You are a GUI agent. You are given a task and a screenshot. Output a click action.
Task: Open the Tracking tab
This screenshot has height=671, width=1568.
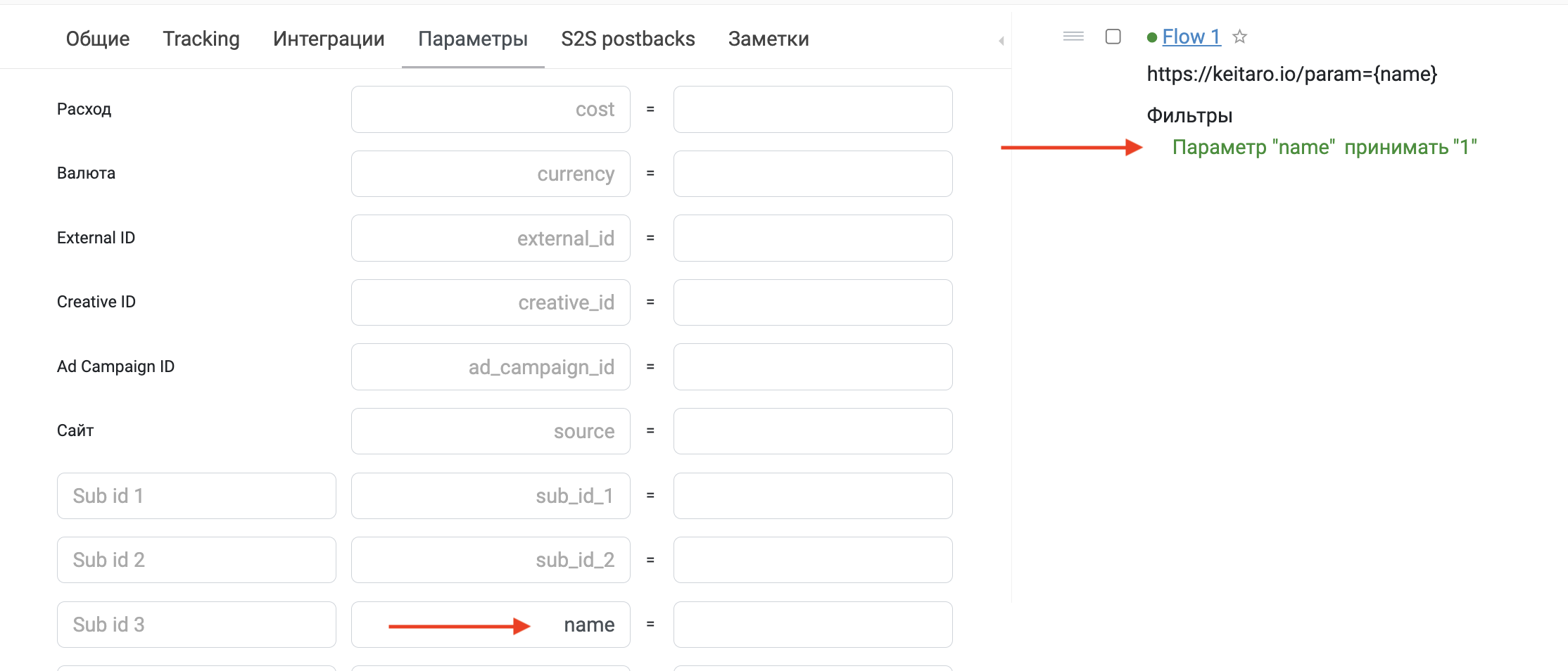pos(201,39)
